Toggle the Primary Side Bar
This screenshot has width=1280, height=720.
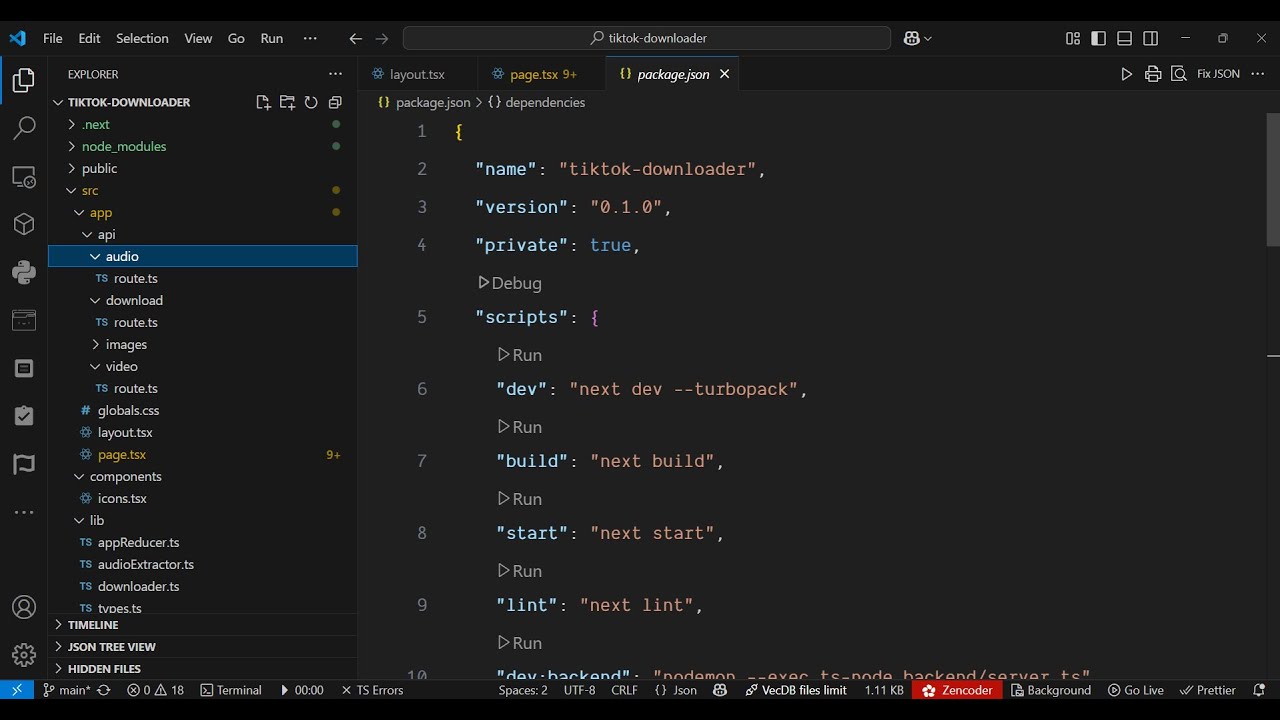click(x=1099, y=38)
